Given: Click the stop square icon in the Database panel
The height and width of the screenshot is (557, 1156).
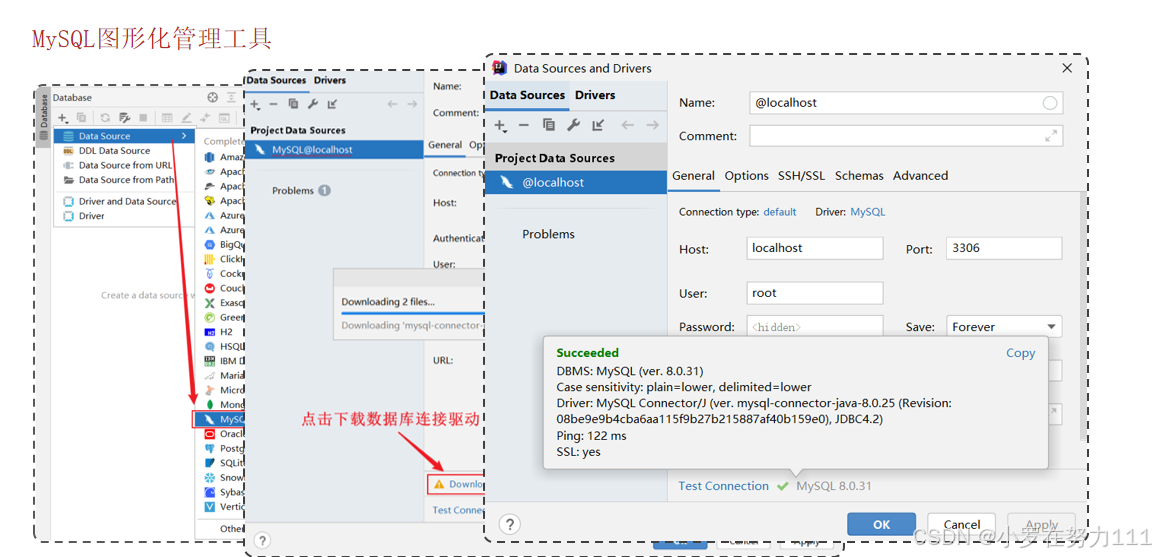Looking at the screenshot, I should pos(143,117).
